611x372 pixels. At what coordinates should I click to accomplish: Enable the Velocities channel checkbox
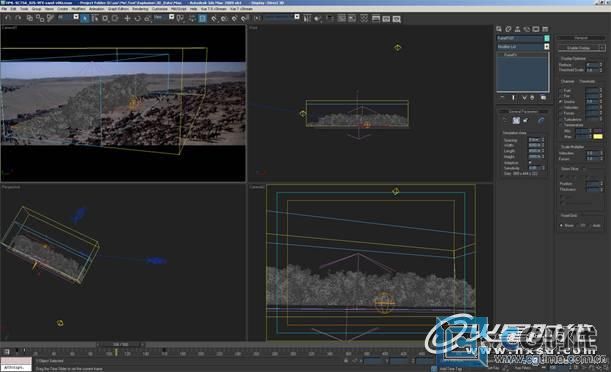pos(562,107)
